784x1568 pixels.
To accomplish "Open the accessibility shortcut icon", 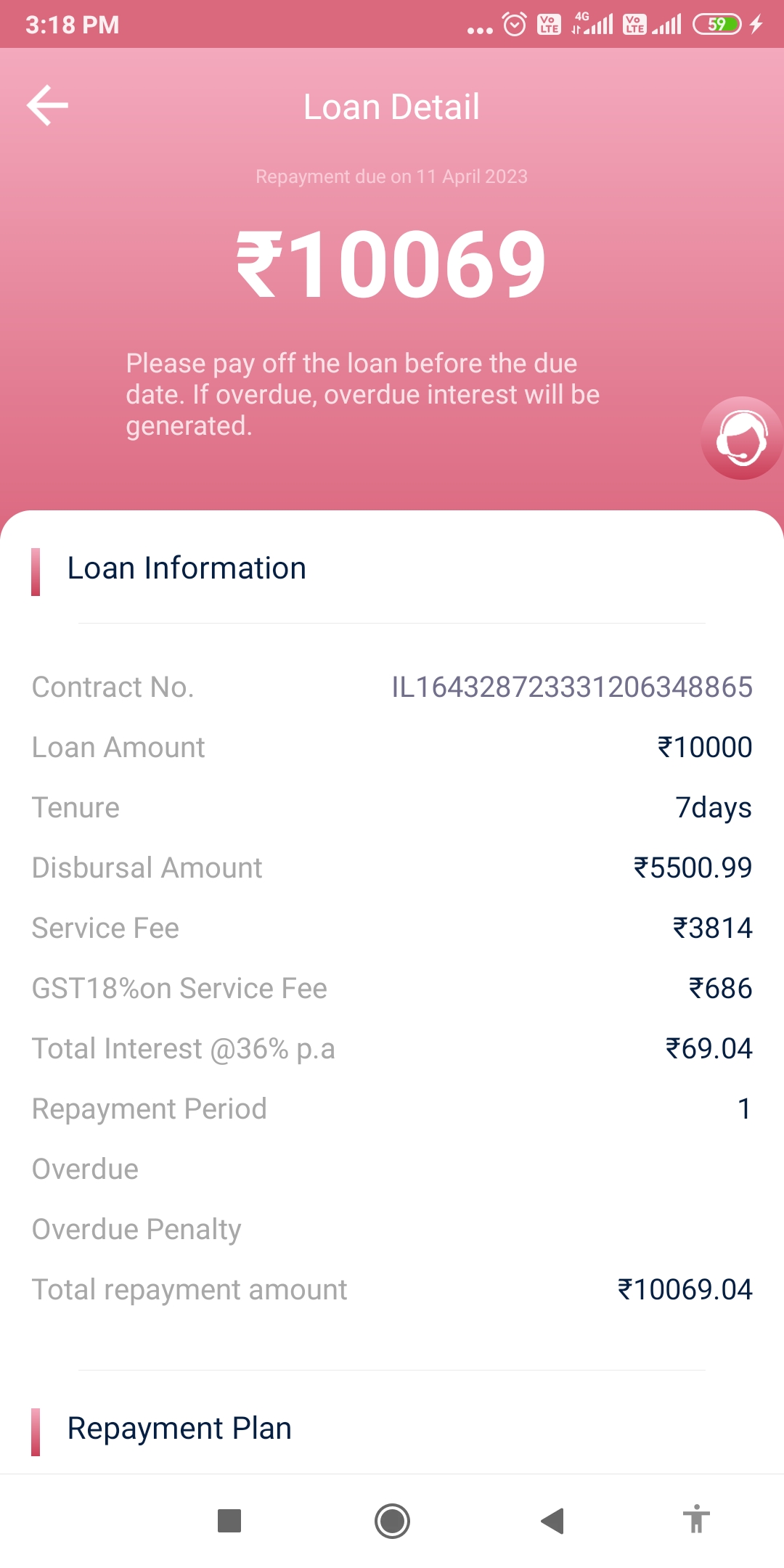I will pyautogui.click(x=696, y=1519).
